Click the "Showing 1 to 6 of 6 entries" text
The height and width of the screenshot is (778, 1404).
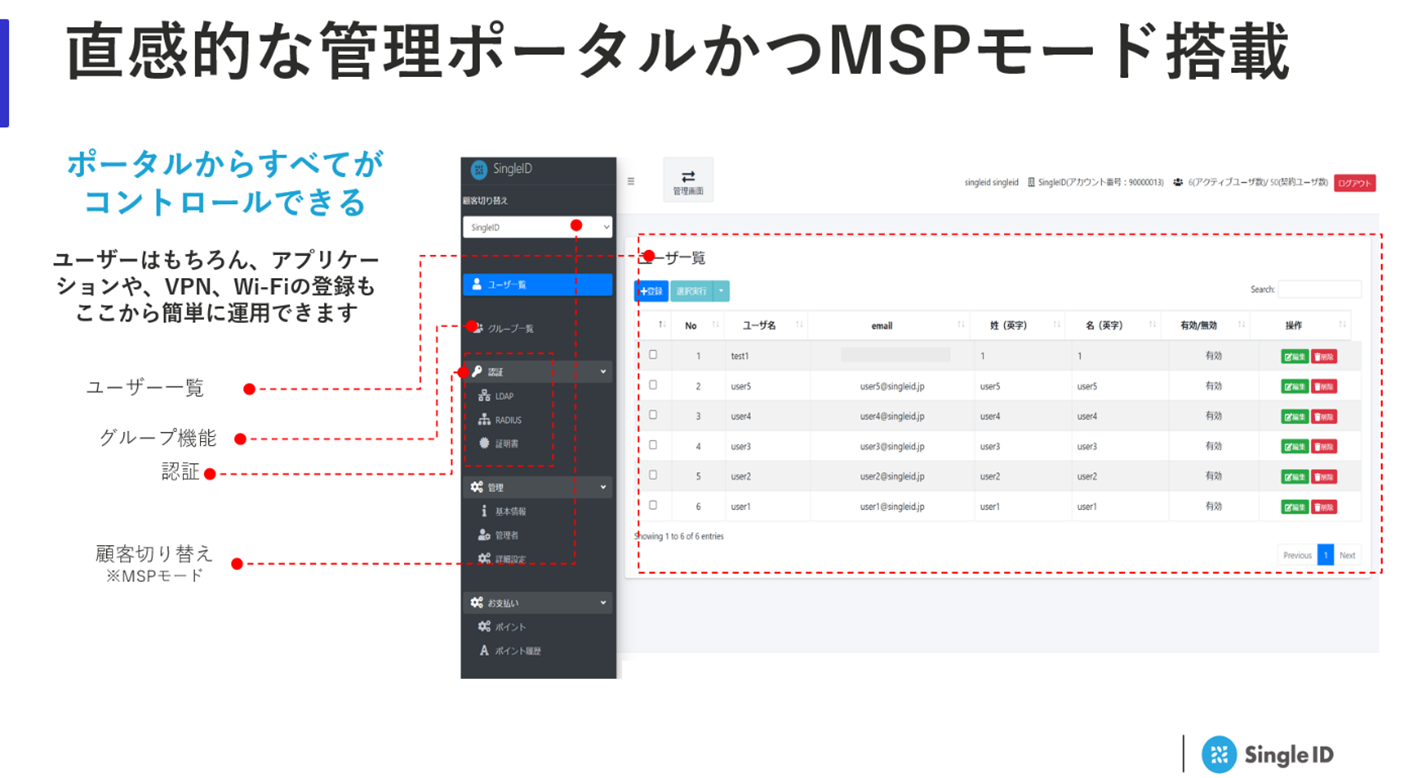[x=679, y=537]
